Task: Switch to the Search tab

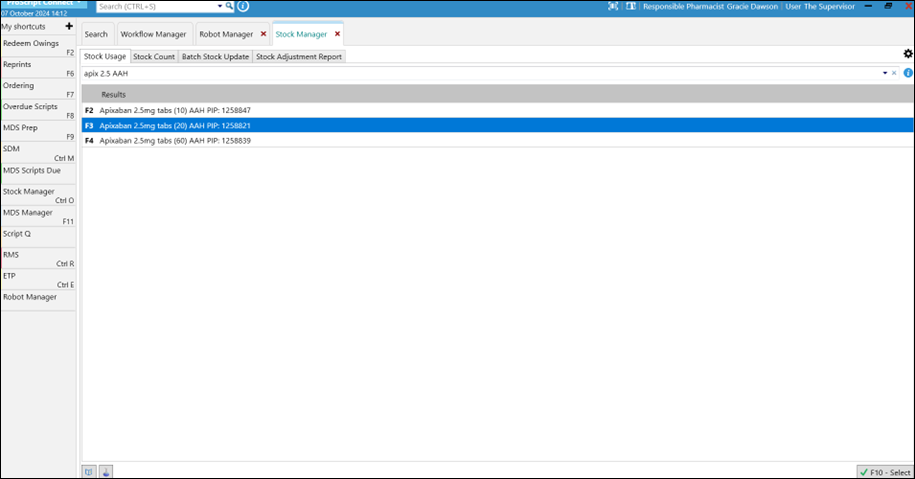Action: click(x=96, y=34)
